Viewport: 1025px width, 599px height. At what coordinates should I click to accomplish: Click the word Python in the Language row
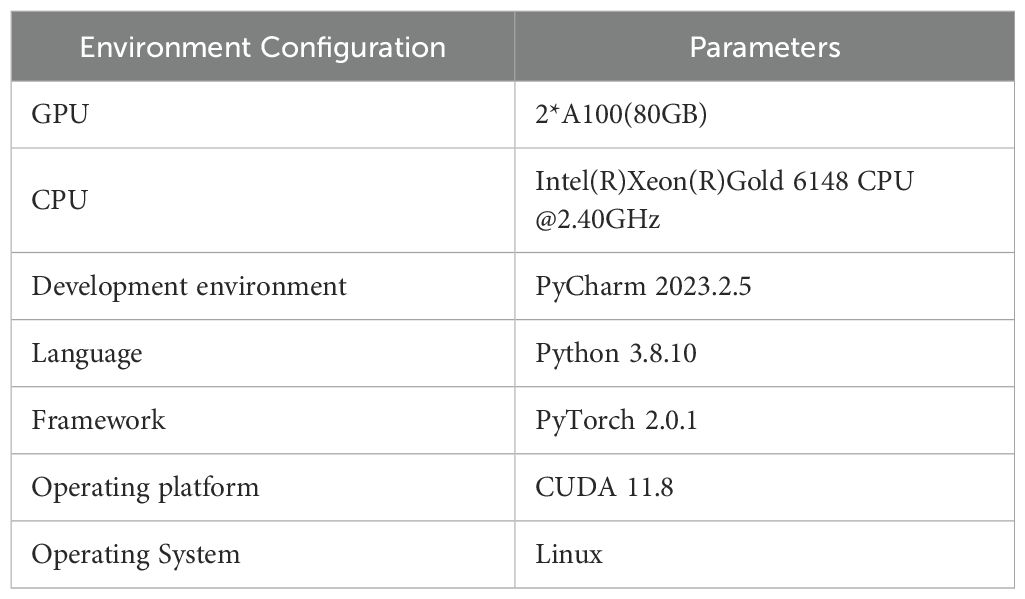(577, 353)
